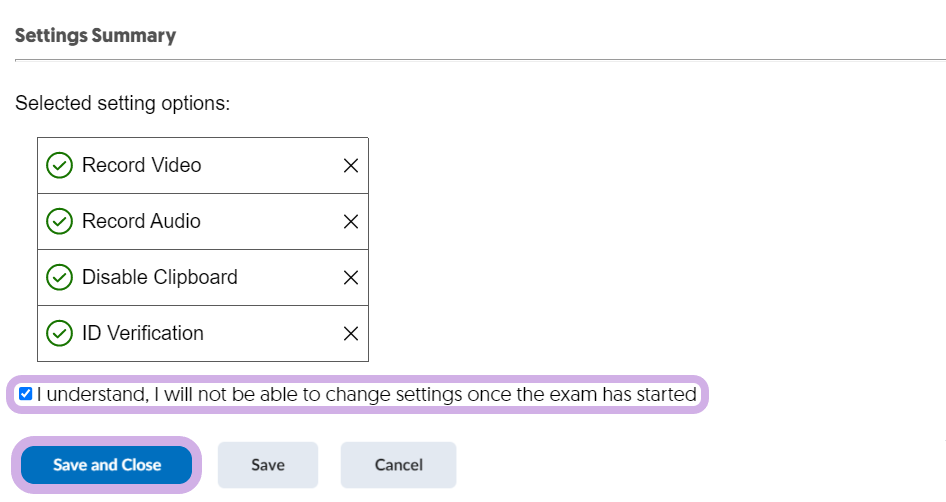Select the Disable Clipboard label text
The height and width of the screenshot is (502, 946).
pyautogui.click(x=160, y=277)
